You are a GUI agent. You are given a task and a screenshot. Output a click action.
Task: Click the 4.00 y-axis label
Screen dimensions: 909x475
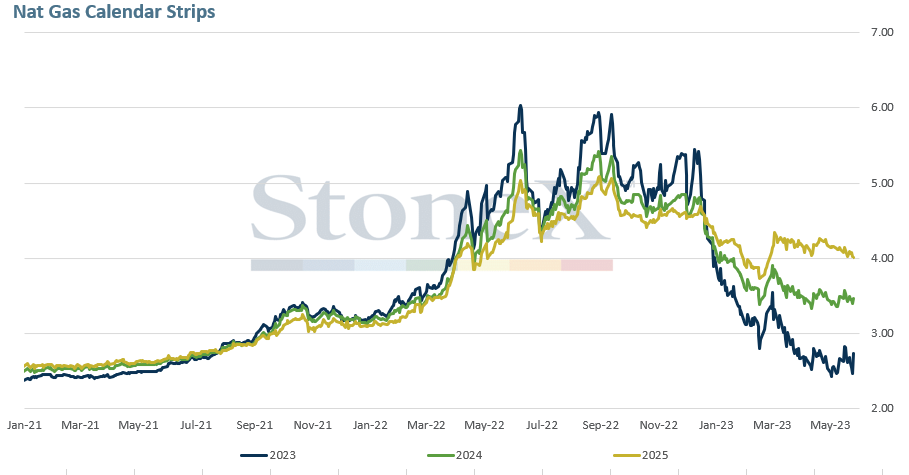click(x=882, y=258)
